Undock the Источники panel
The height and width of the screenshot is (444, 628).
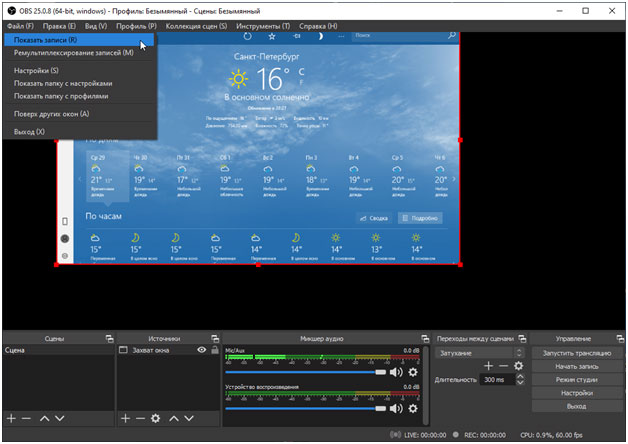(215, 339)
